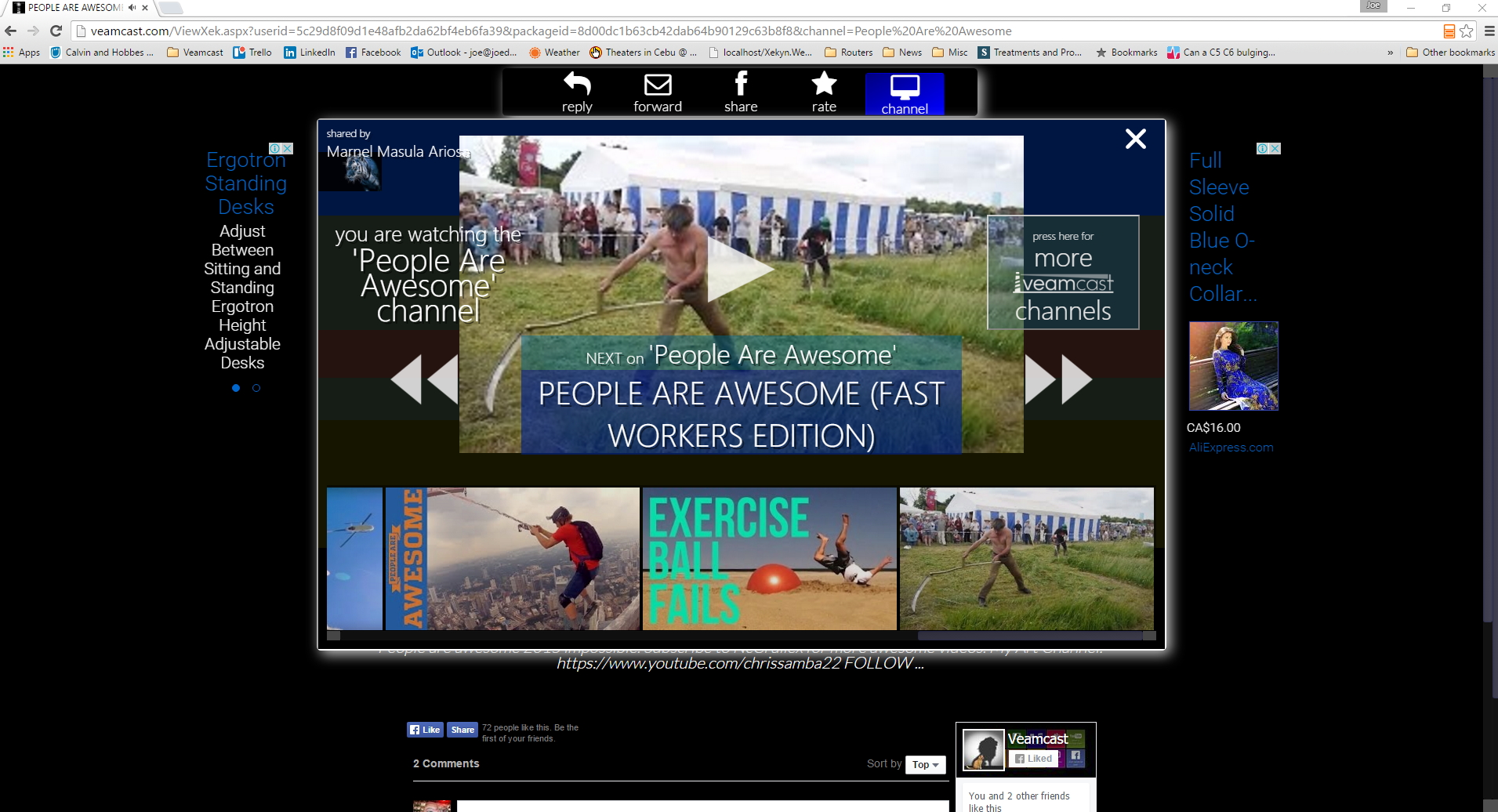Viewport: 1498px width, 812px height.
Task: Expand the Other bookmarks folder
Action: point(1451,53)
